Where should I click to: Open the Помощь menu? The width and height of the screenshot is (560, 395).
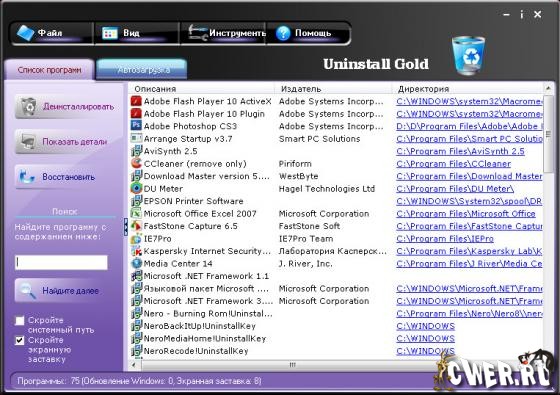point(308,33)
